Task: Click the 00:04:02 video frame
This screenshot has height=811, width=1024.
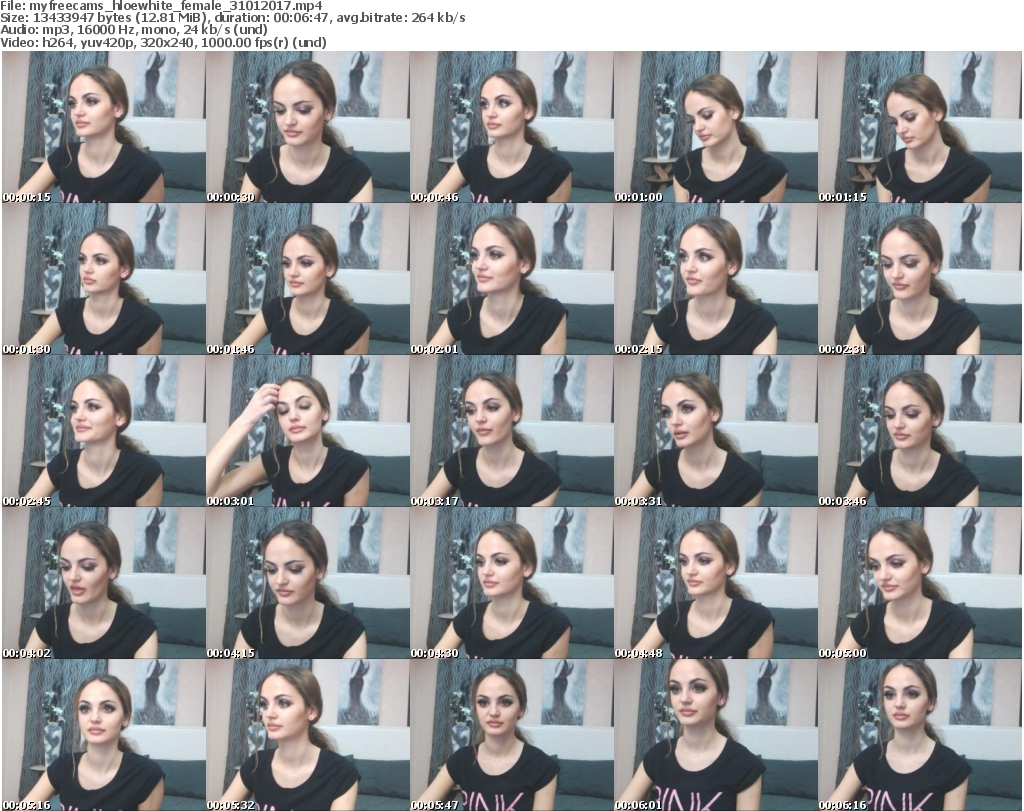Action: coord(103,582)
